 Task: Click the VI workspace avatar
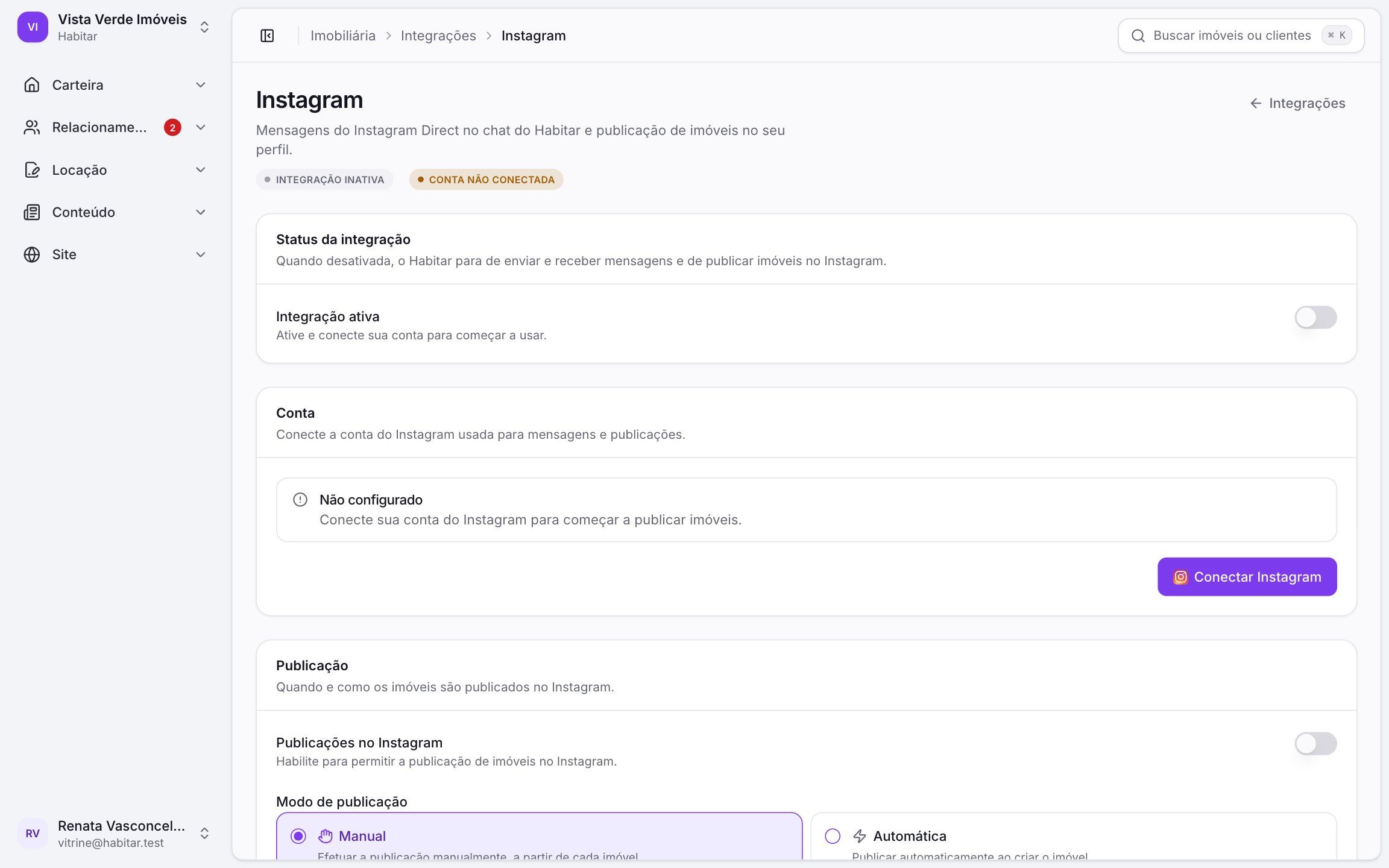tap(33, 27)
